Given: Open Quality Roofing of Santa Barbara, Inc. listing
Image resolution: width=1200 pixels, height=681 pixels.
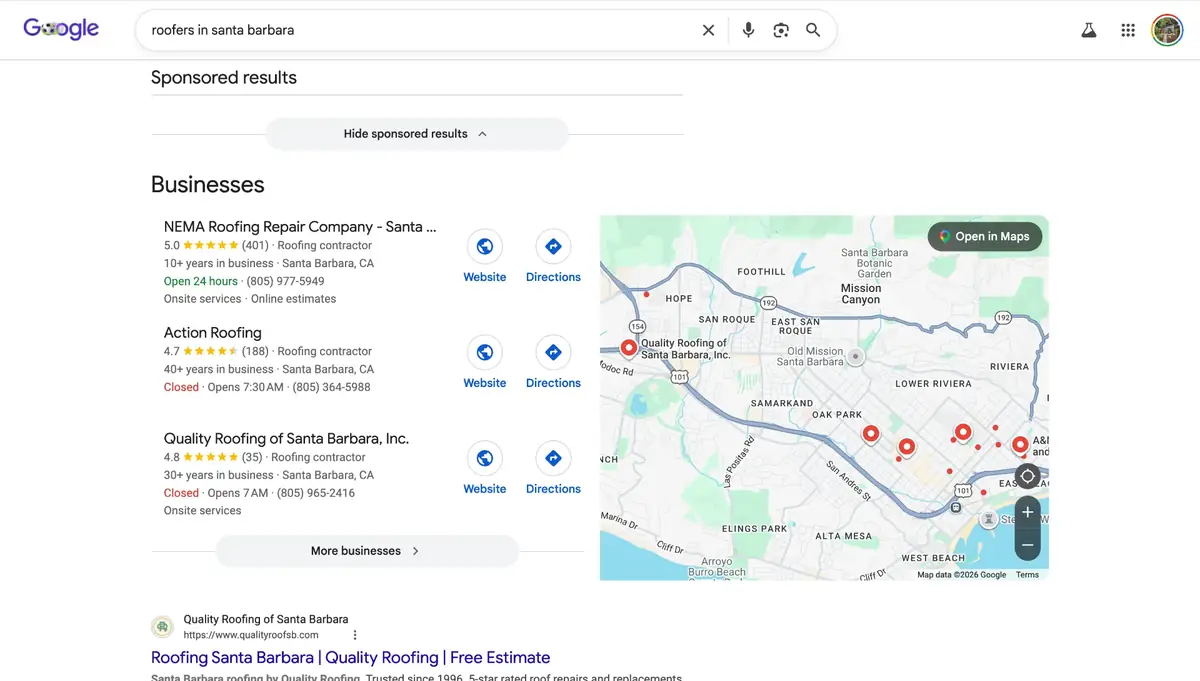Looking at the screenshot, I should coord(286,439).
